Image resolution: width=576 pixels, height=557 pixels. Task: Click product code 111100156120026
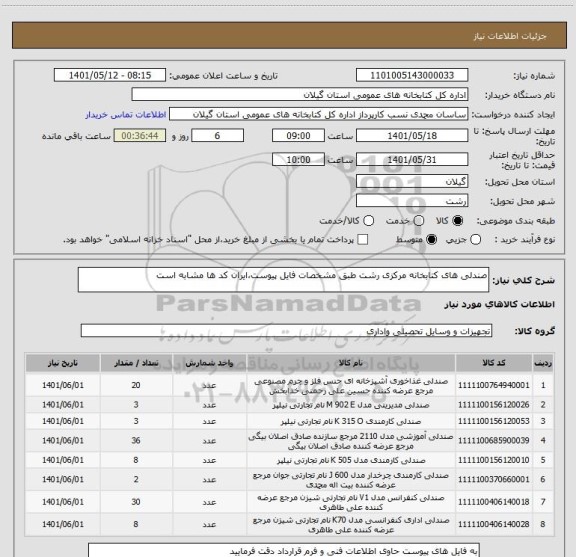pyautogui.click(x=494, y=405)
